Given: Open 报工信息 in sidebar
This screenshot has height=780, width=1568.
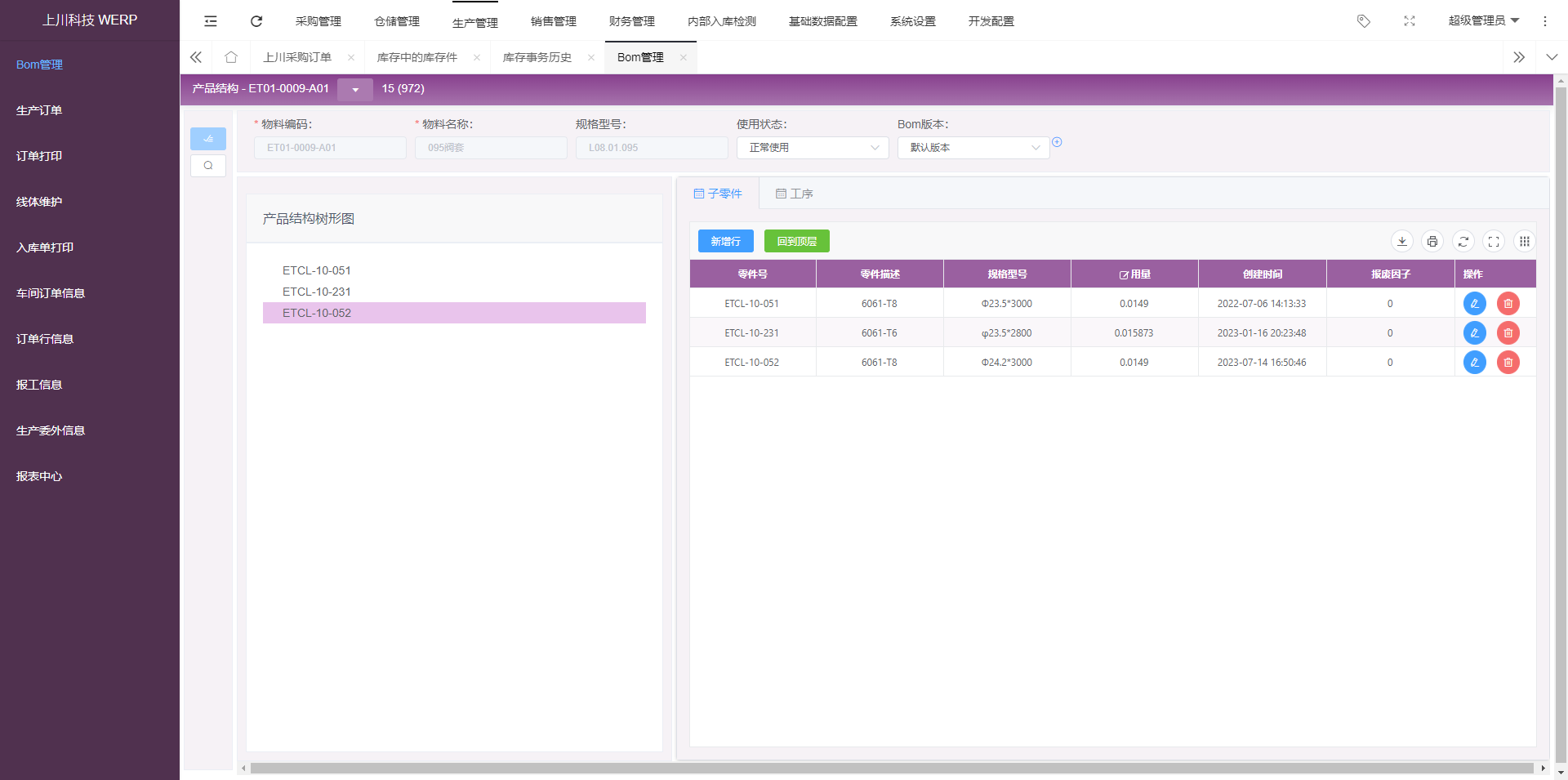Looking at the screenshot, I should tap(39, 385).
